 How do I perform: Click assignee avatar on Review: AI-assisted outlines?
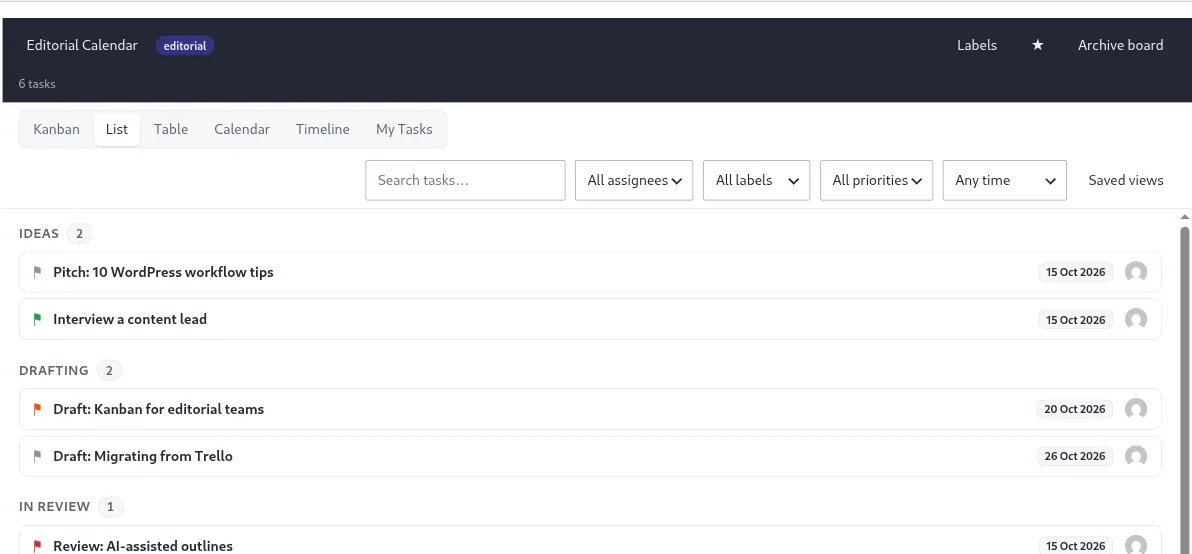[1136, 545]
